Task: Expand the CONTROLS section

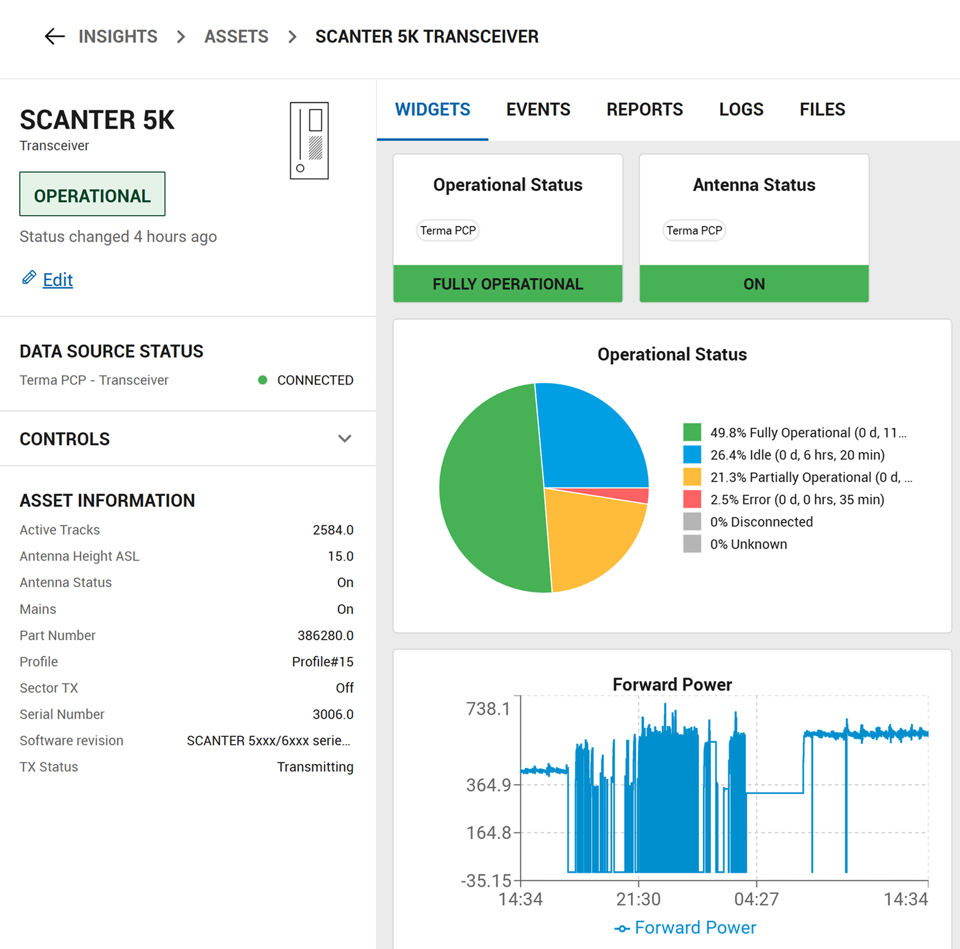Action: [344, 438]
